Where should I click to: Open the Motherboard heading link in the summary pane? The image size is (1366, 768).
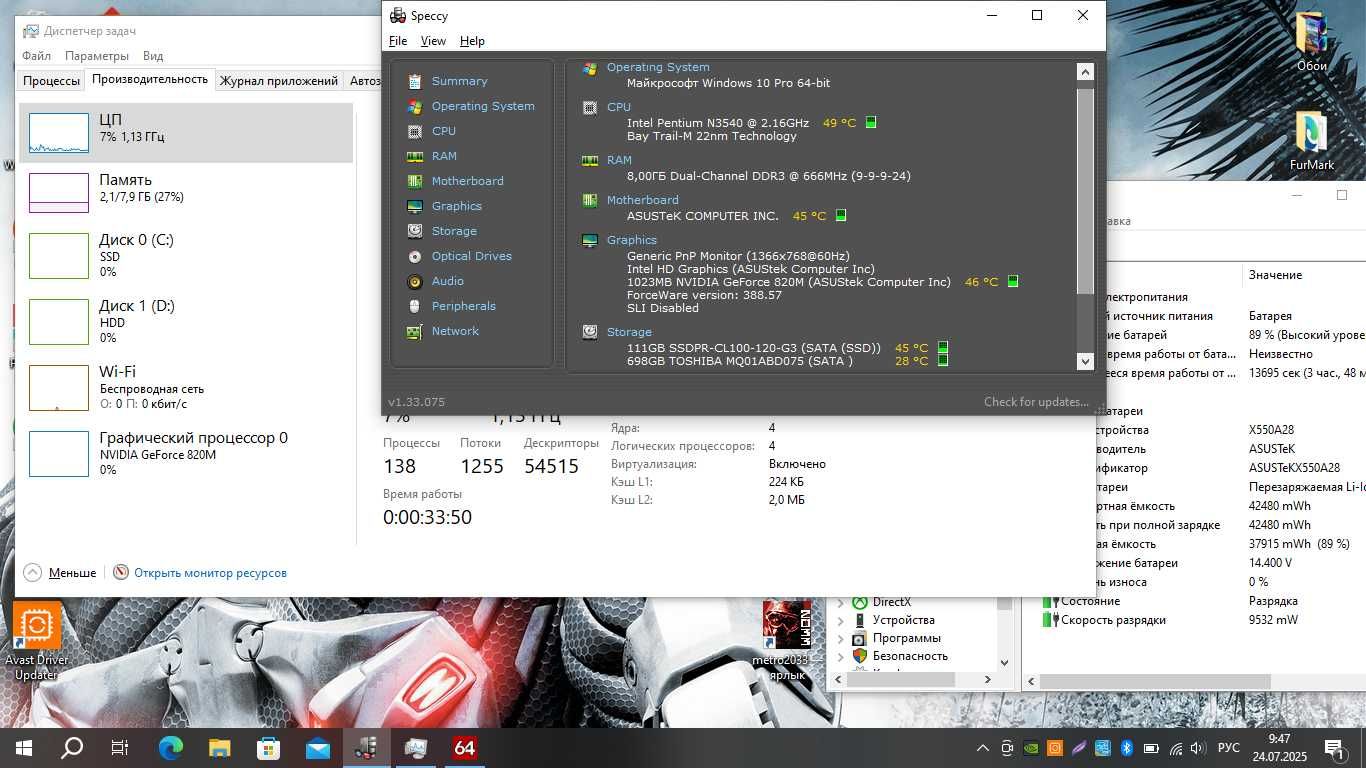[x=642, y=200]
